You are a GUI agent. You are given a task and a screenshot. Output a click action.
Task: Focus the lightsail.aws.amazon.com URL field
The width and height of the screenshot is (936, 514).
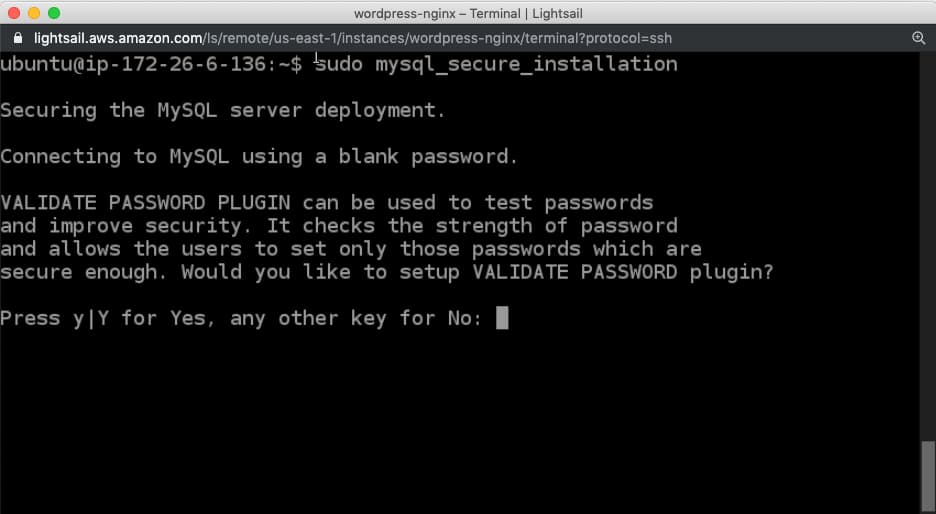click(x=353, y=38)
